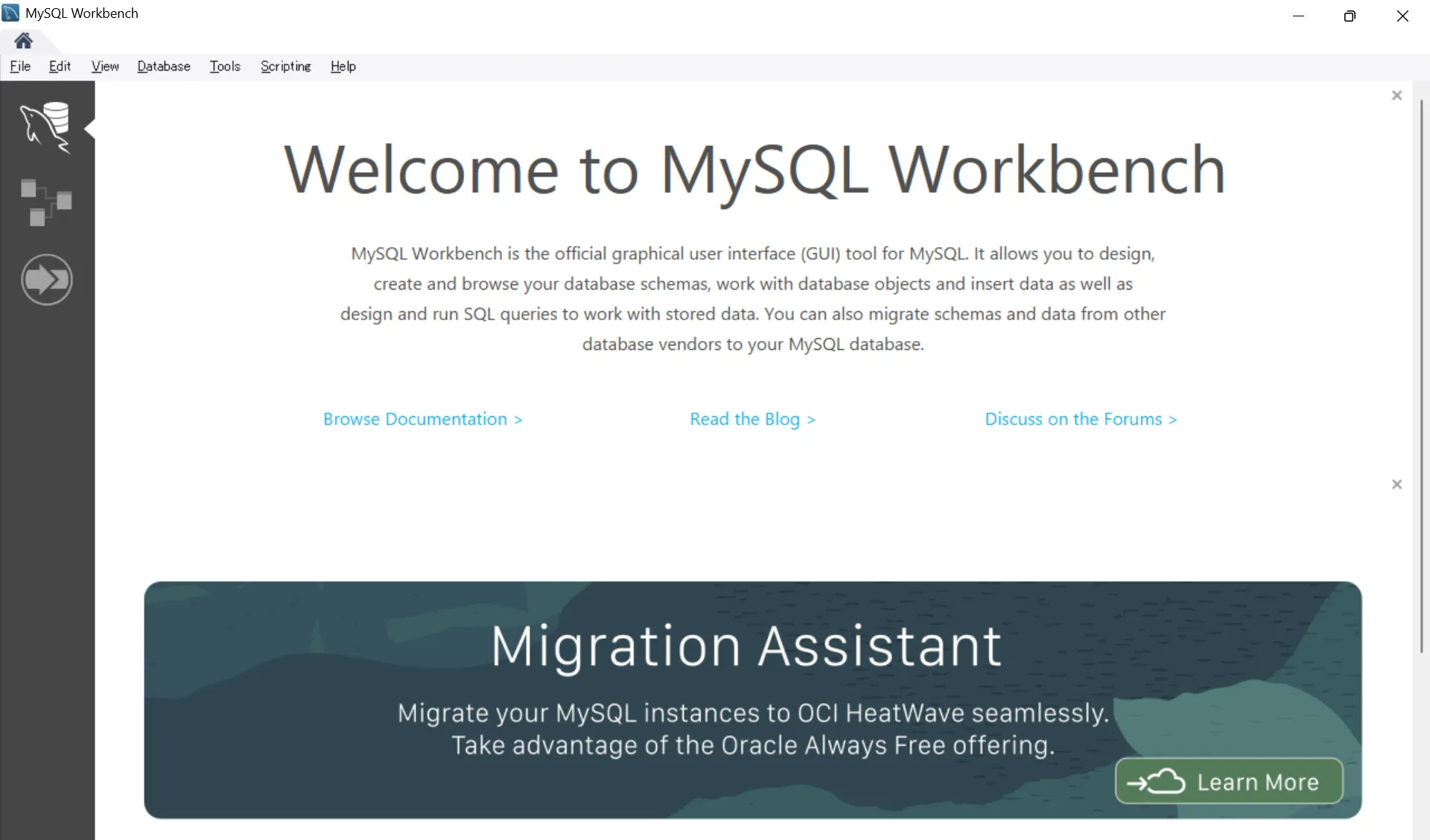Image resolution: width=1430 pixels, height=840 pixels.
Task: Open the Help menu
Action: click(343, 66)
